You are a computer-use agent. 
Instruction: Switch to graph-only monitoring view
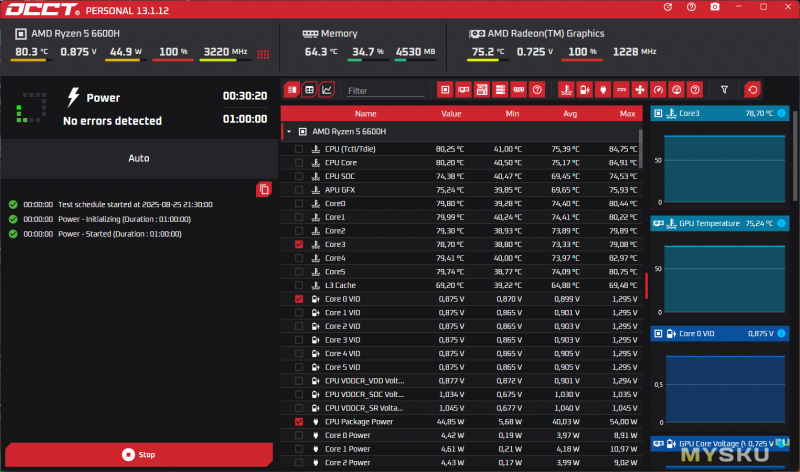(x=327, y=90)
